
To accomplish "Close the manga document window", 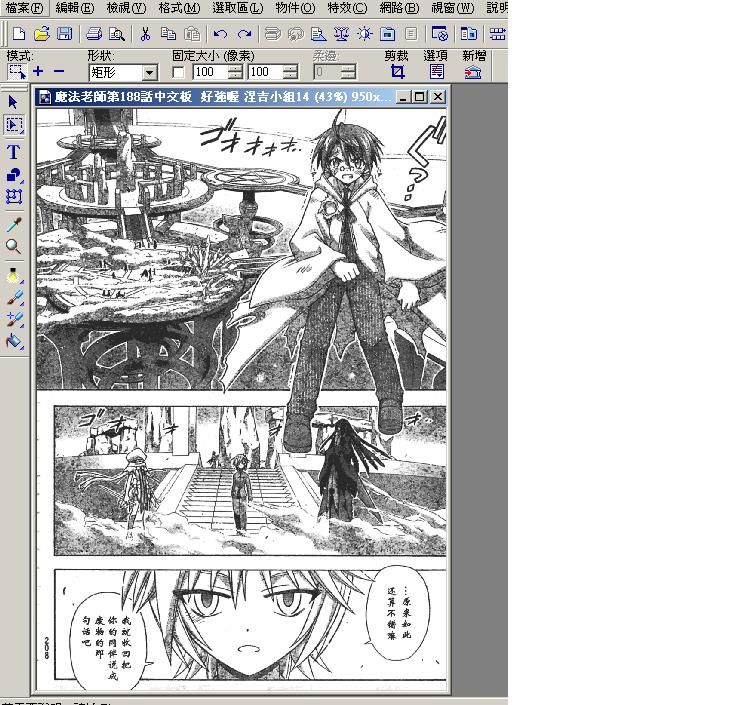I will pyautogui.click(x=438, y=97).
